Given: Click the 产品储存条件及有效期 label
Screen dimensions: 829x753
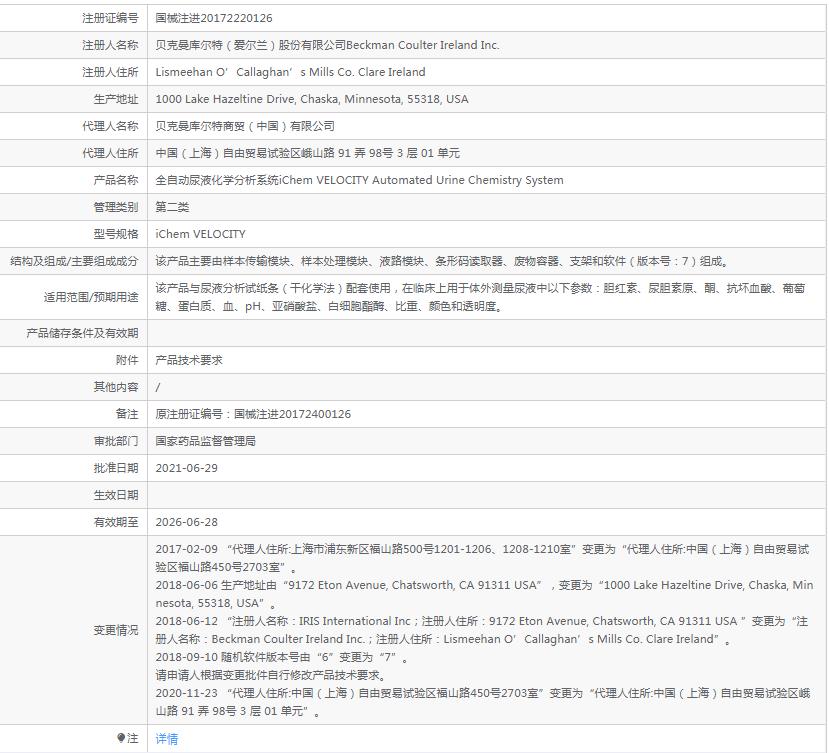Looking at the screenshot, I should pos(82,333).
